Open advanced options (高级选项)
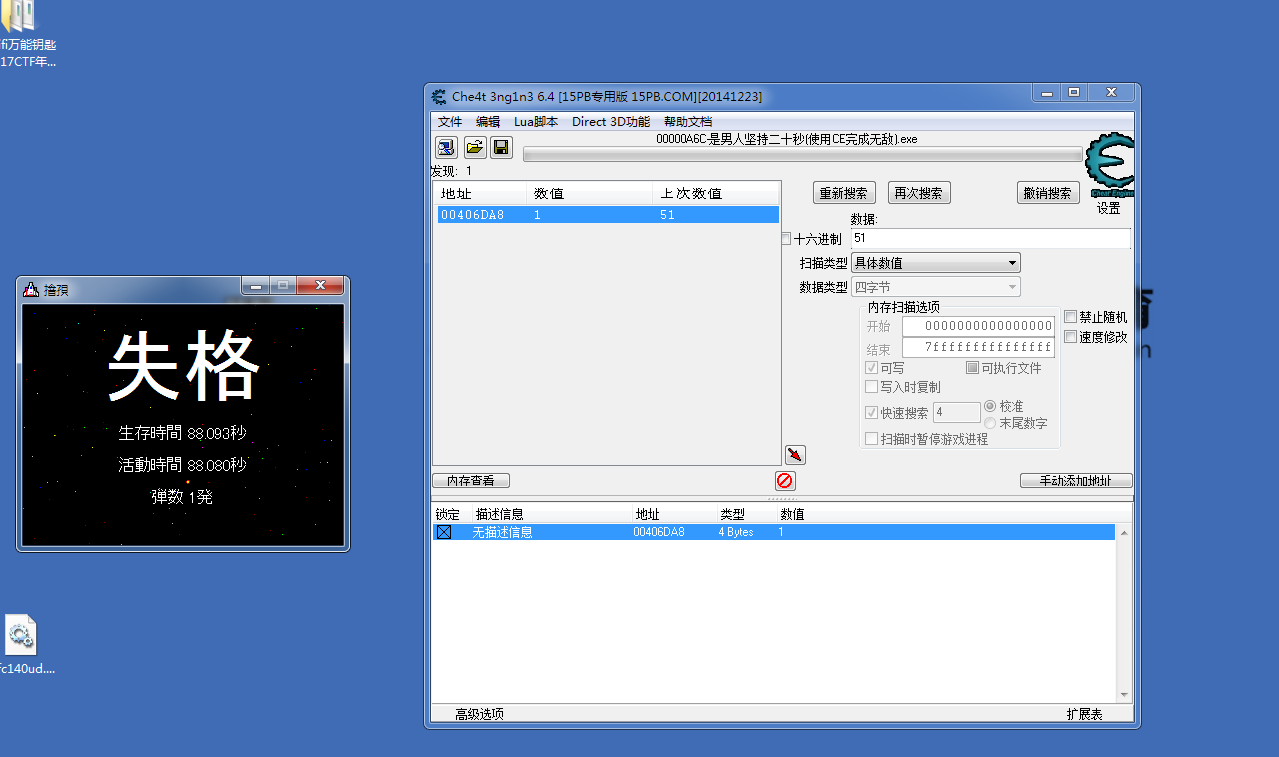The height and width of the screenshot is (757, 1279). pyautogui.click(x=480, y=714)
